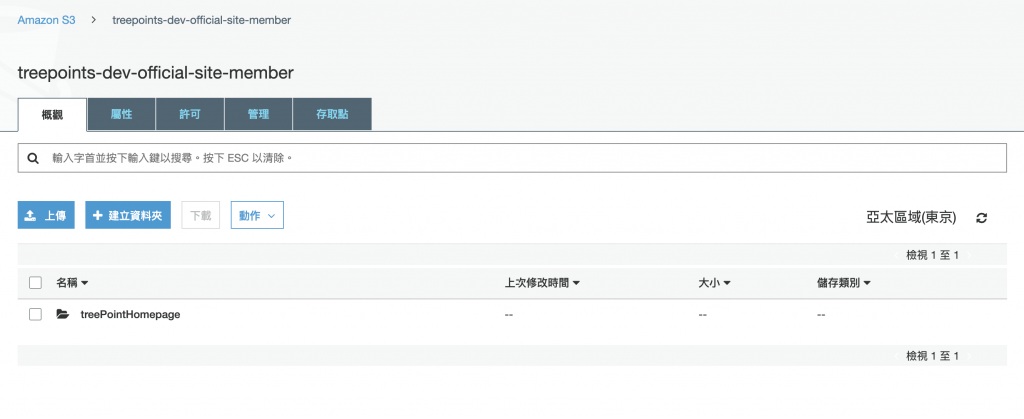Focus the prefix search input field

coord(512,159)
